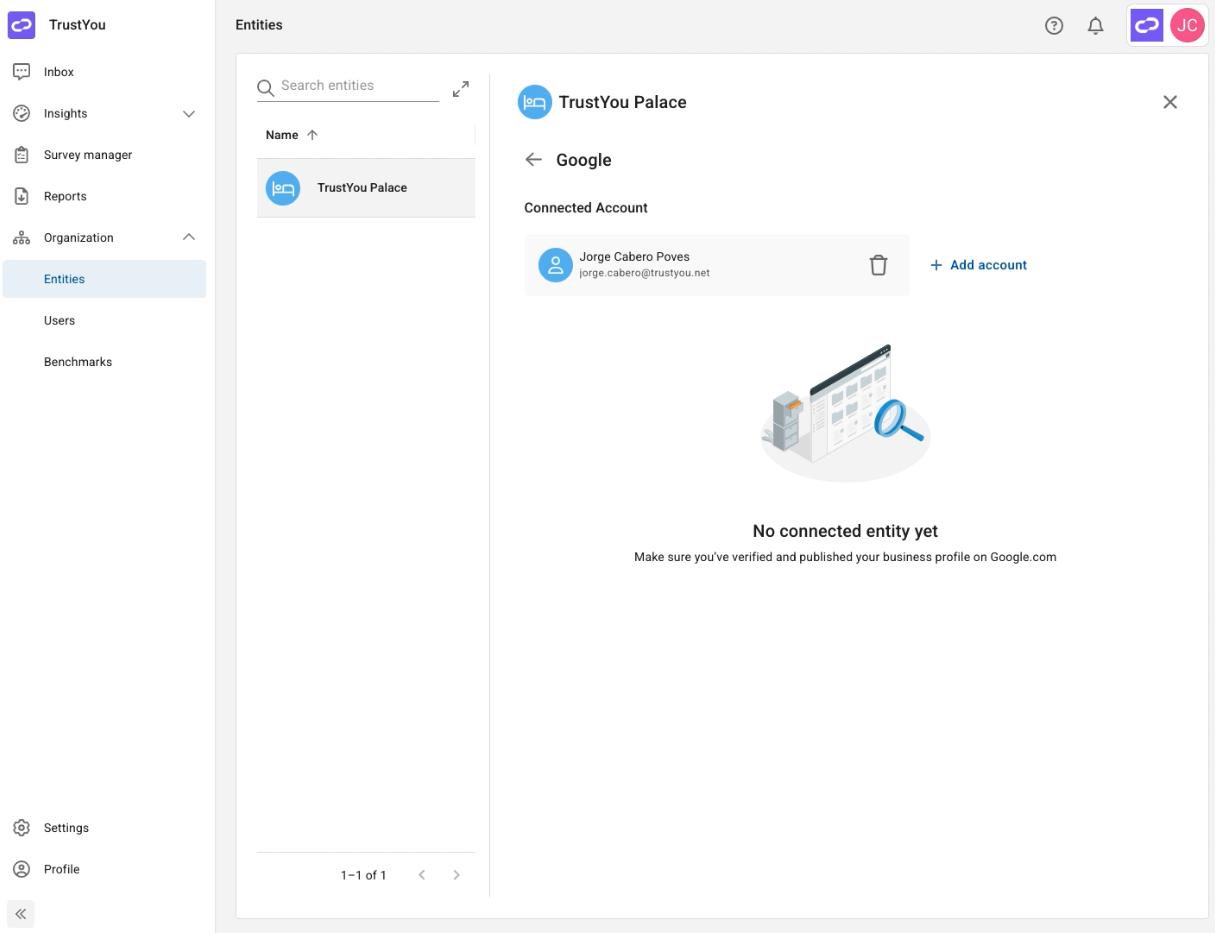Click the TrustYou logo in the sidebar
The image size is (1215, 933).
click(x=21, y=25)
